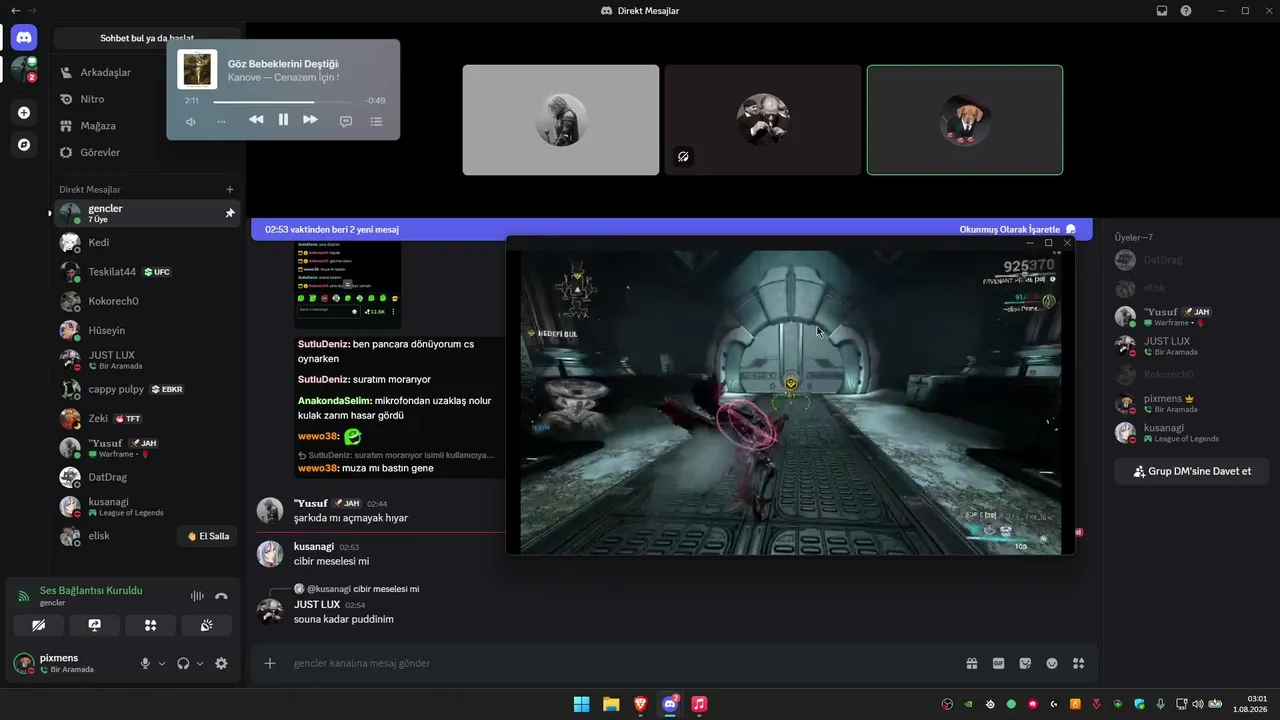Select pixmens in the members list
1280x720 pixels.
tap(1189, 404)
